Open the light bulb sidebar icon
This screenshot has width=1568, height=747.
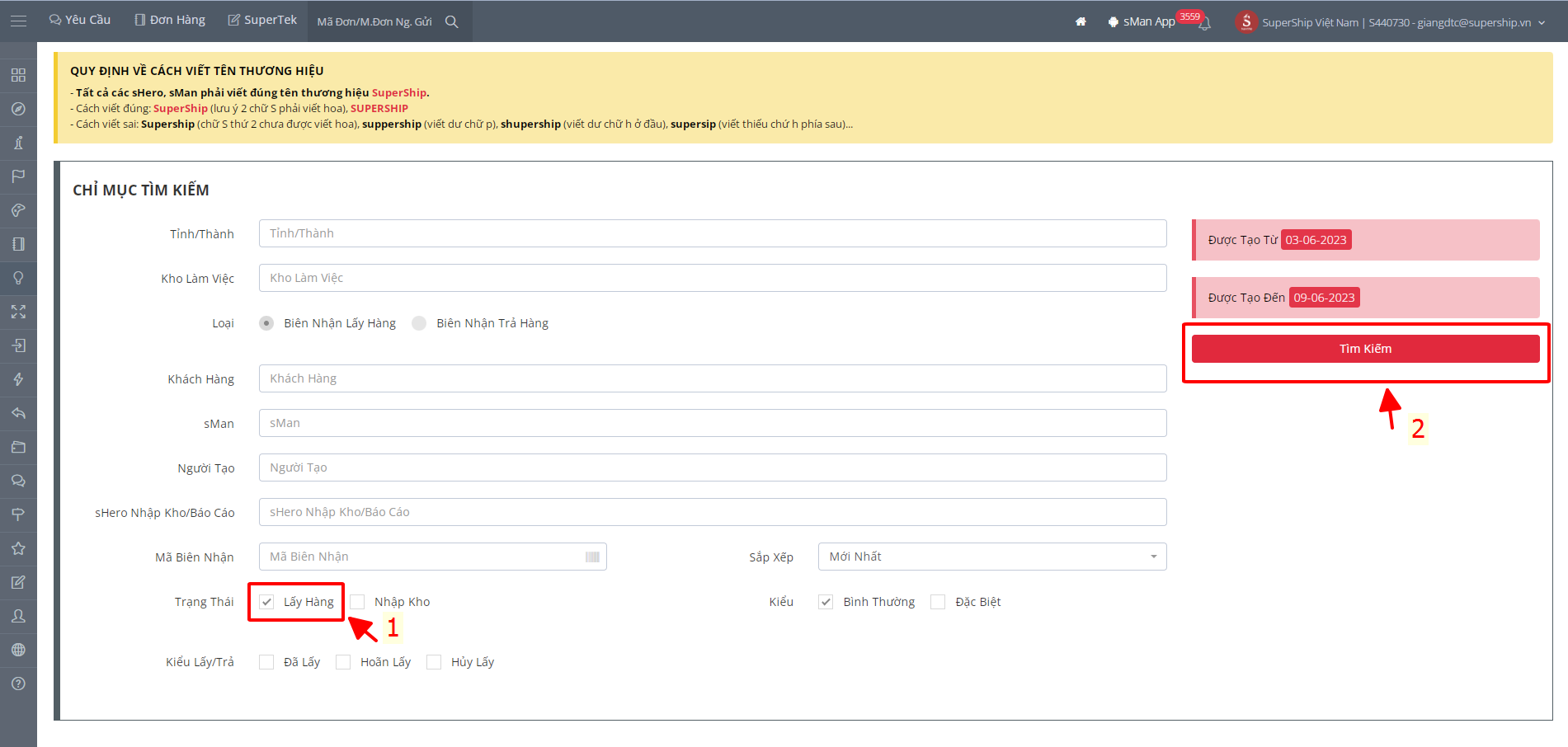(18, 278)
